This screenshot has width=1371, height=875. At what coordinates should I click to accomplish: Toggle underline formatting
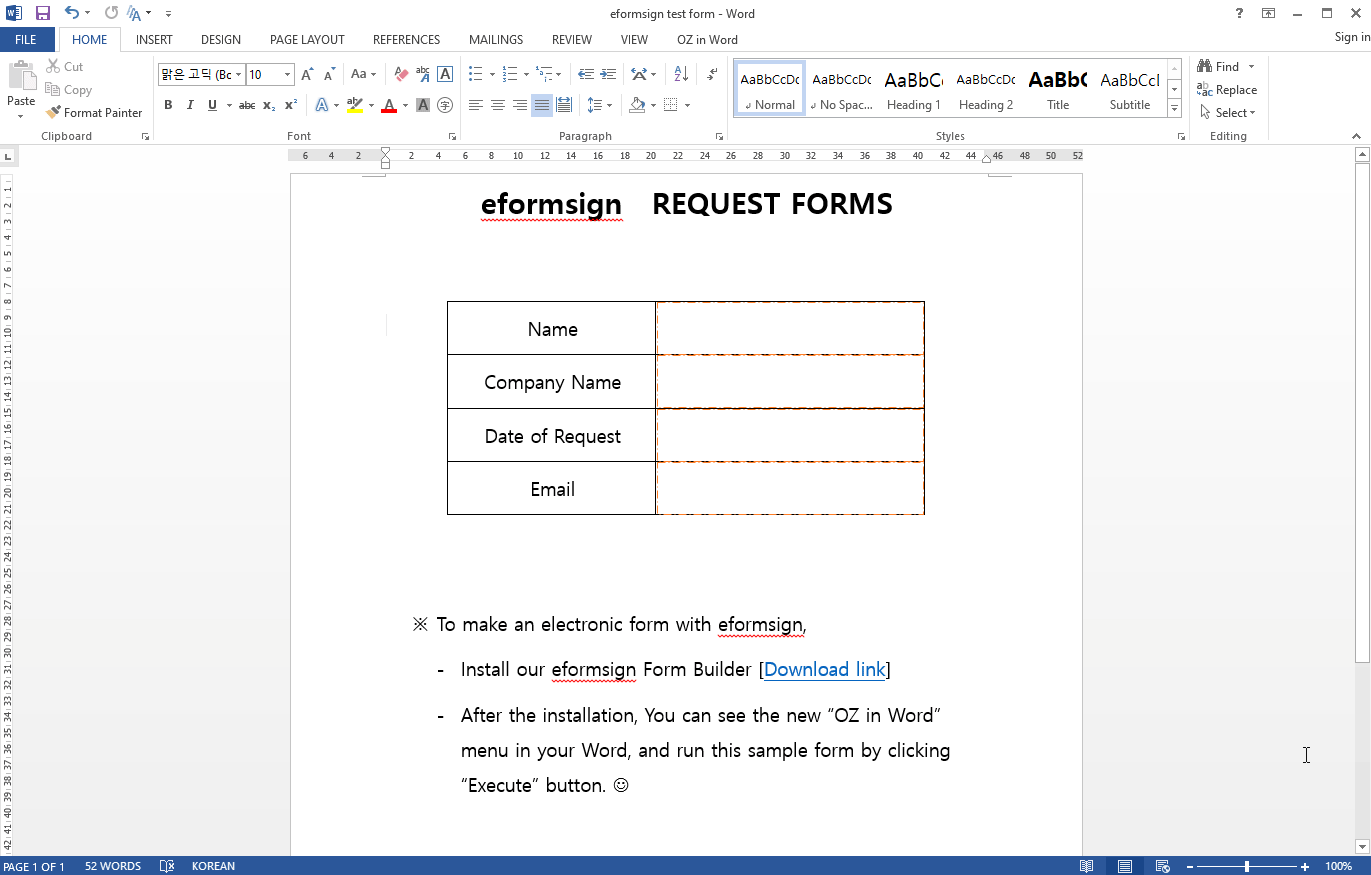pos(212,105)
